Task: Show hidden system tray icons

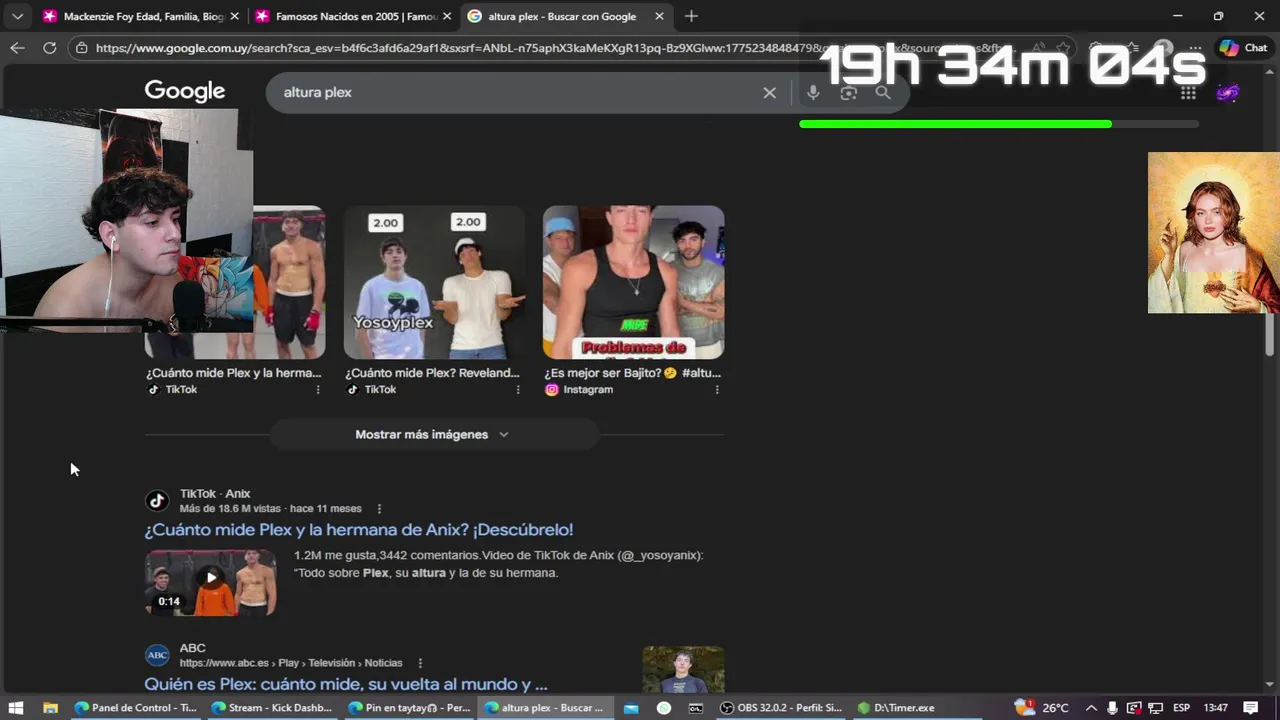Action: [x=1091, y=707]
